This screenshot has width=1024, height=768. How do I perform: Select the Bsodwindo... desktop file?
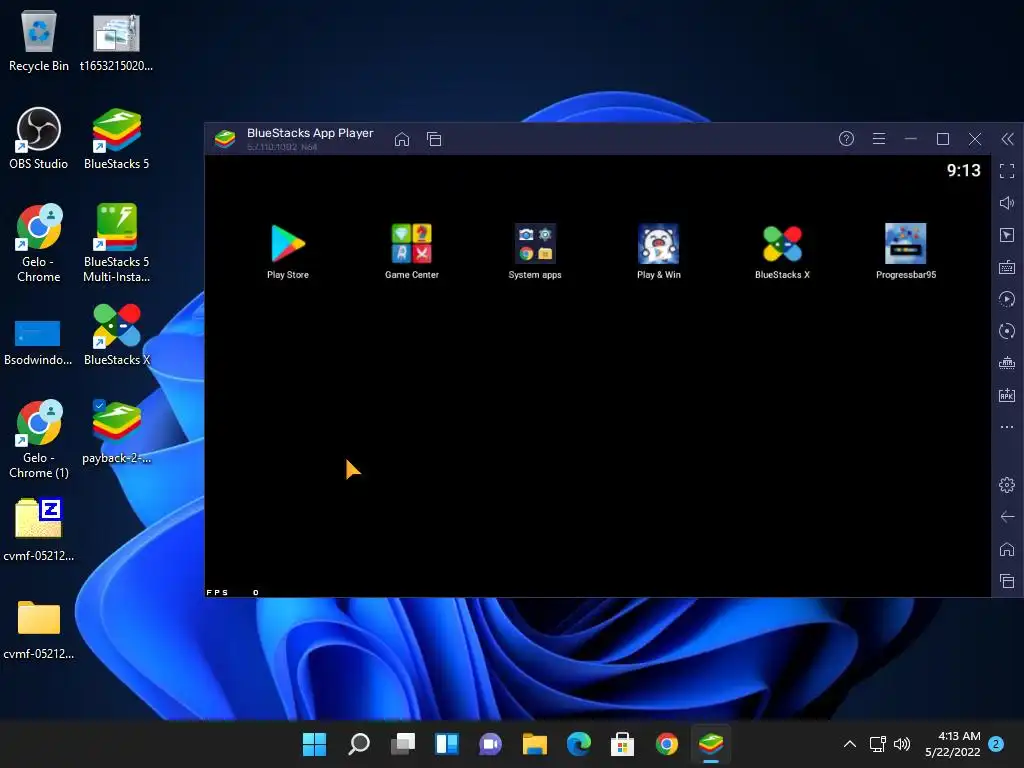pyautogui.click(x=38, y=341)
